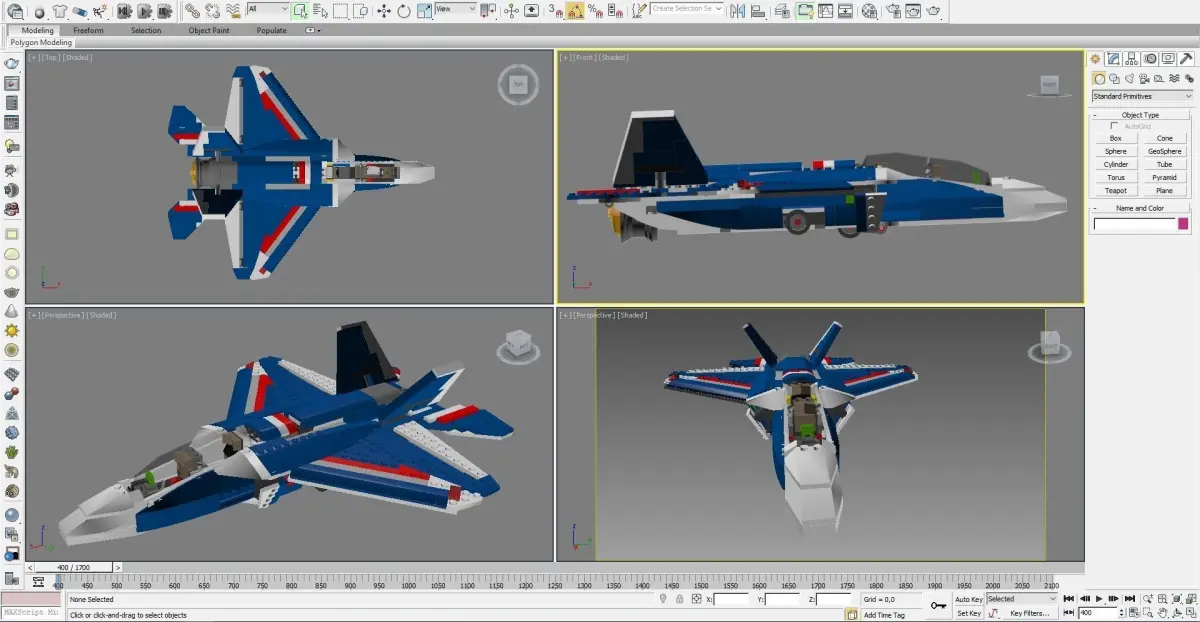Screen dimensions: 1200x622
Task: Activate the Select and Rotate tool
Action: (x=403, y=11)
